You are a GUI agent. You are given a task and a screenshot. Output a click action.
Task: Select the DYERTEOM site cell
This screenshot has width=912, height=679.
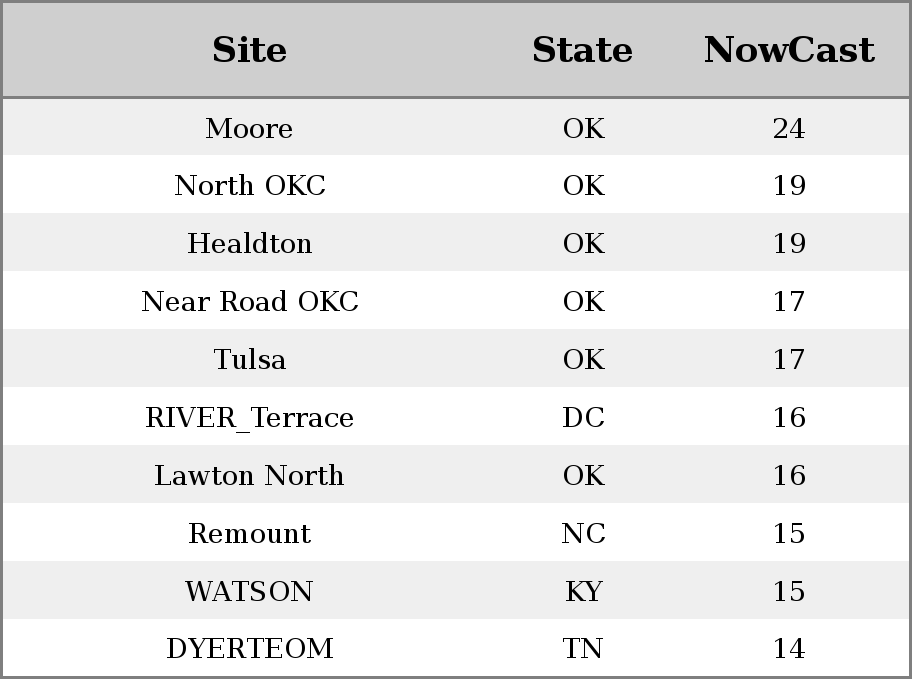click(250, 648)
